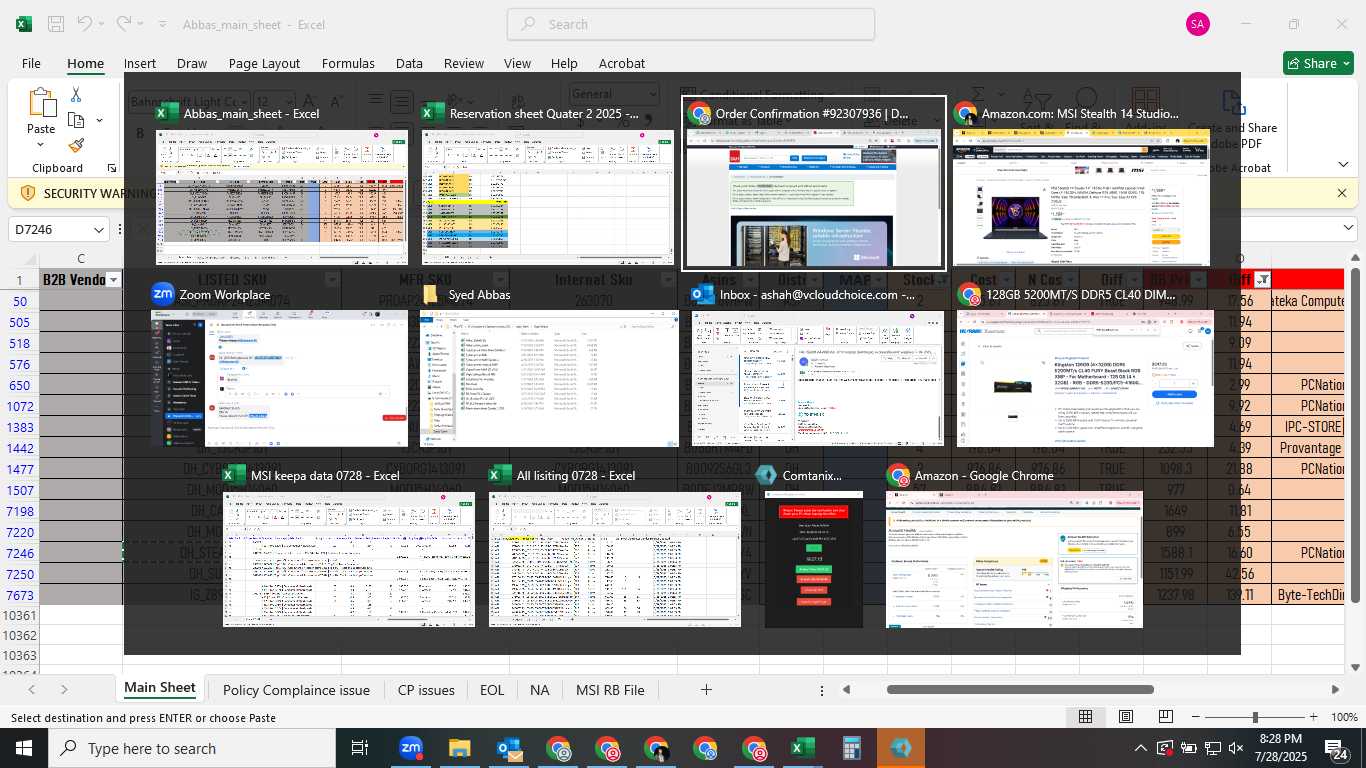This screenshot has height=768, width=1366.
Task: Click the Format Painter brush icon
Action: [x=76, y=145]
